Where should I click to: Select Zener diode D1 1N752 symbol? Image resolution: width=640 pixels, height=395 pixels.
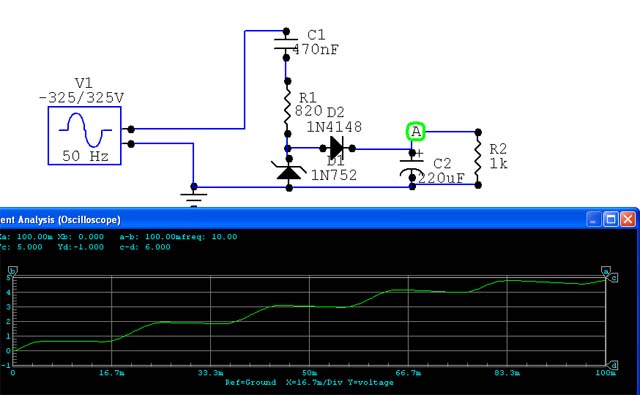(x=289, y=172)
